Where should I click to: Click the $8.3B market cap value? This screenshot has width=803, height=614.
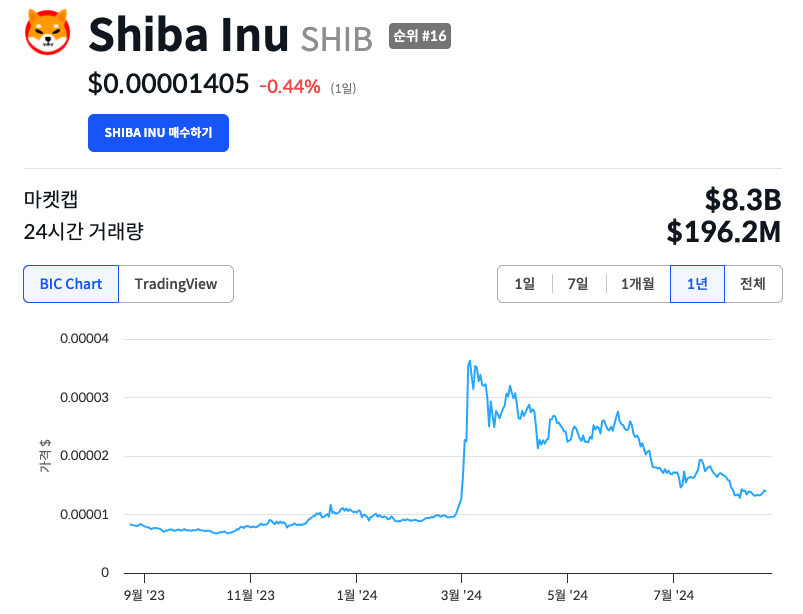tap(742, 199)
